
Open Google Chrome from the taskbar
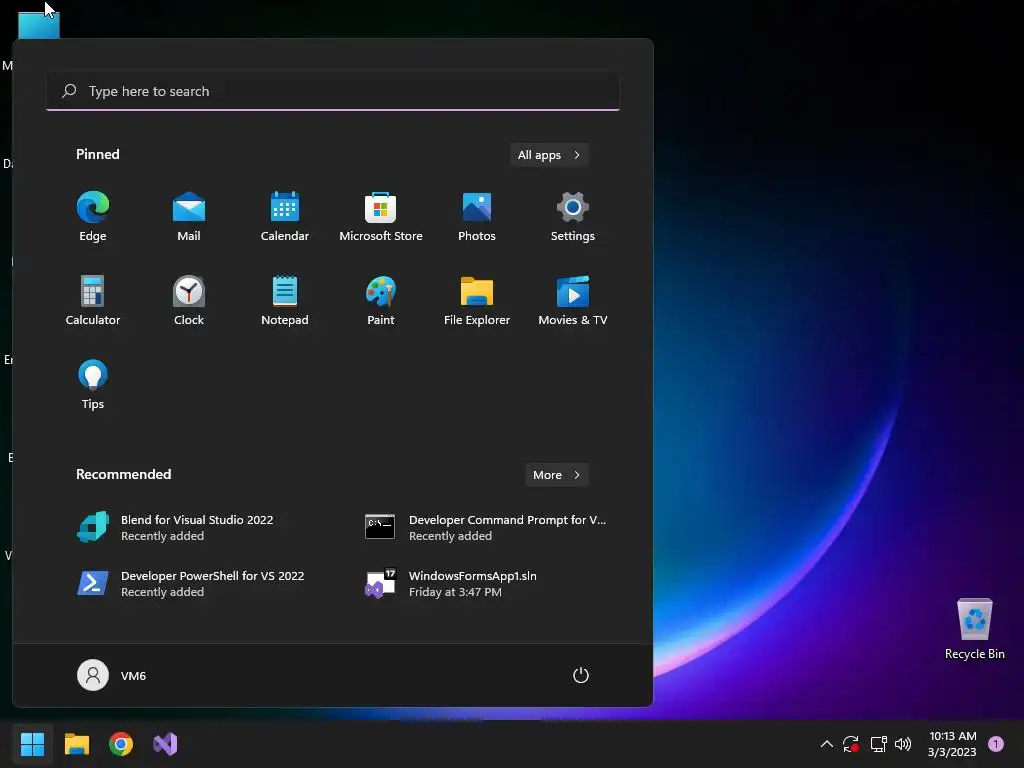click(x=121, y=744)
